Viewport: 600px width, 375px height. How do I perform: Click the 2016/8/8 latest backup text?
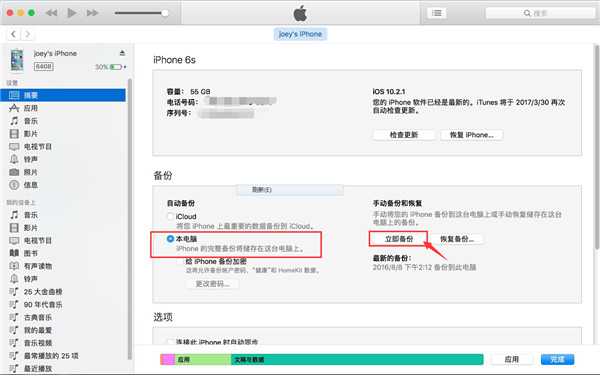(424, 267)
